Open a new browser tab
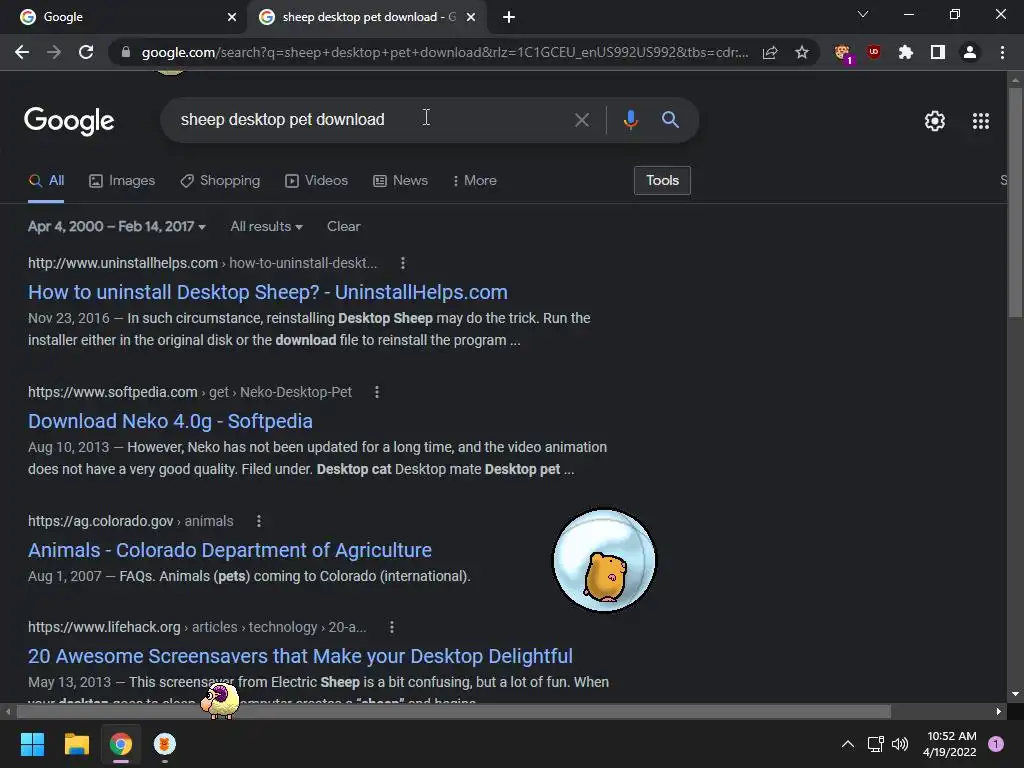 tap(509, 17)
